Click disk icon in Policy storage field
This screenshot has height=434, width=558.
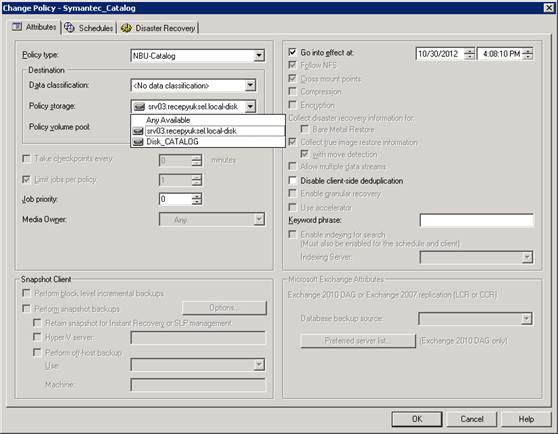click(139, 107)
